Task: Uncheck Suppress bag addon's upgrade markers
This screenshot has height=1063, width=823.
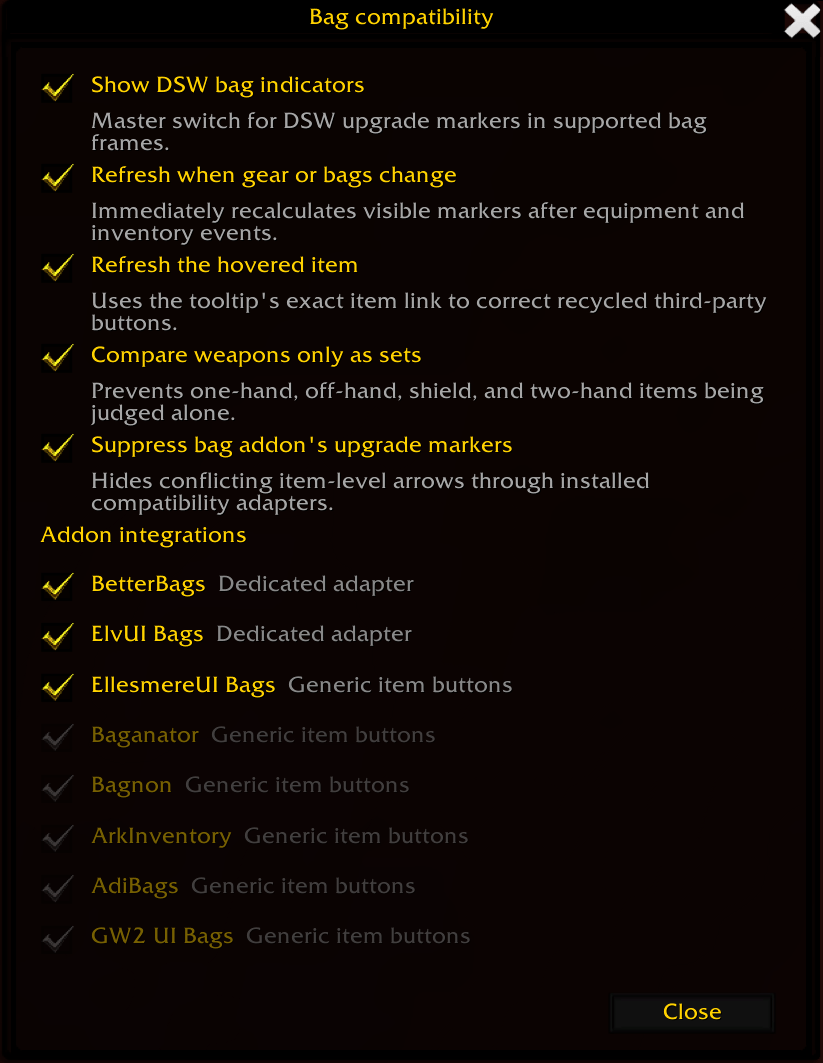Action: click(x=58, y=447)
